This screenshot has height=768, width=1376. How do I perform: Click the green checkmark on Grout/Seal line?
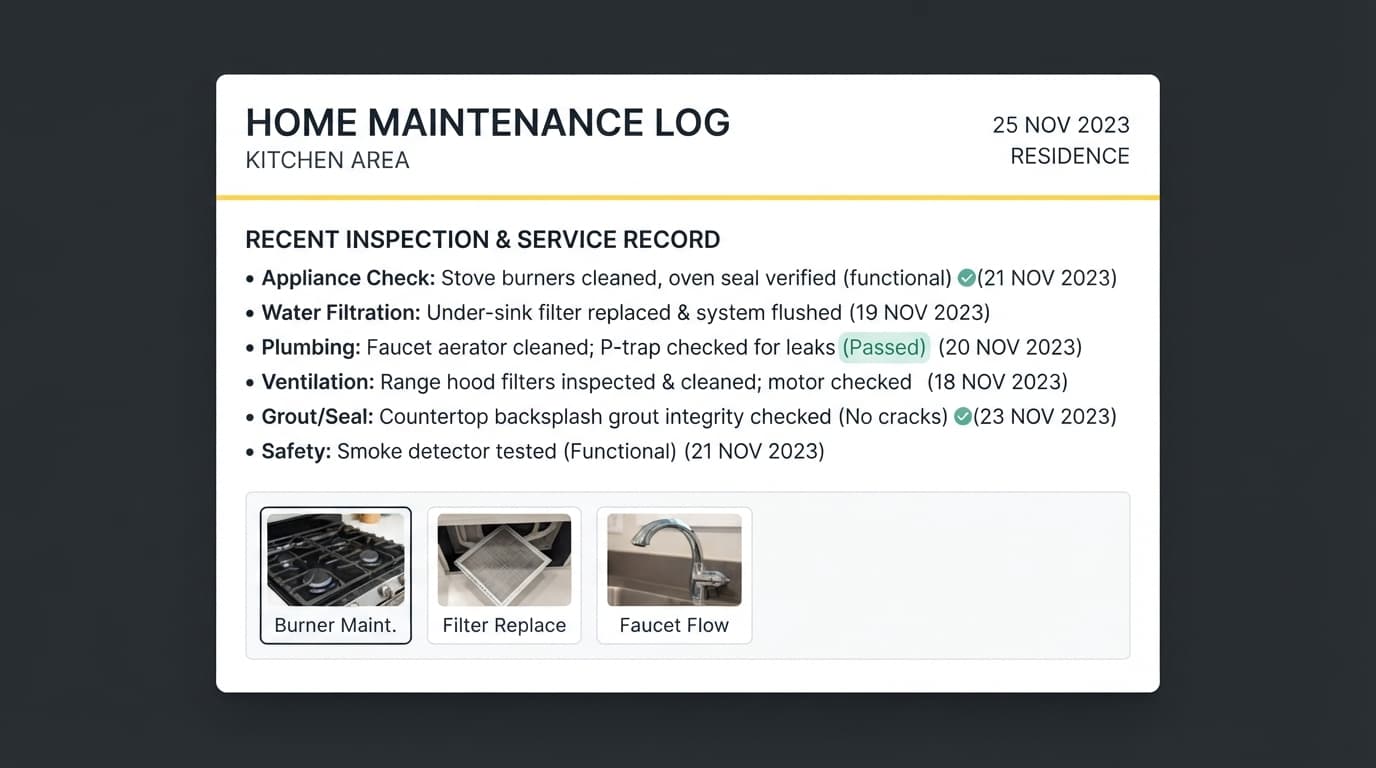click(x=962, y=416)
